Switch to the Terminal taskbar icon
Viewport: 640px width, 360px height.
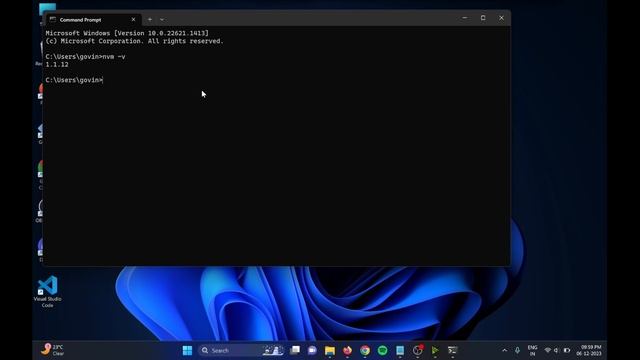pyautogui.click(x=452, y=350)
